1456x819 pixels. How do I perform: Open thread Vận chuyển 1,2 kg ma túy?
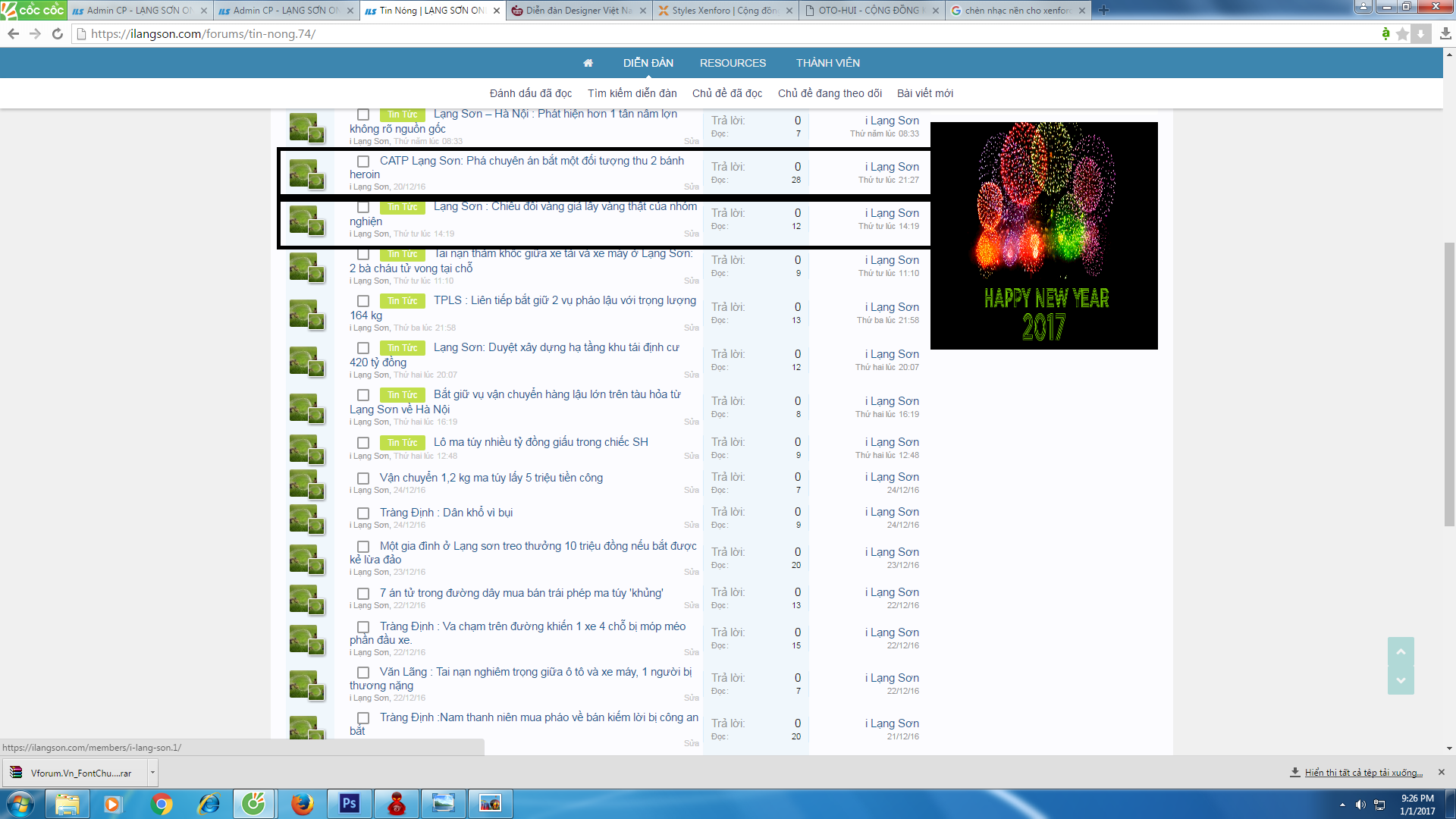[x=491, y=478]
